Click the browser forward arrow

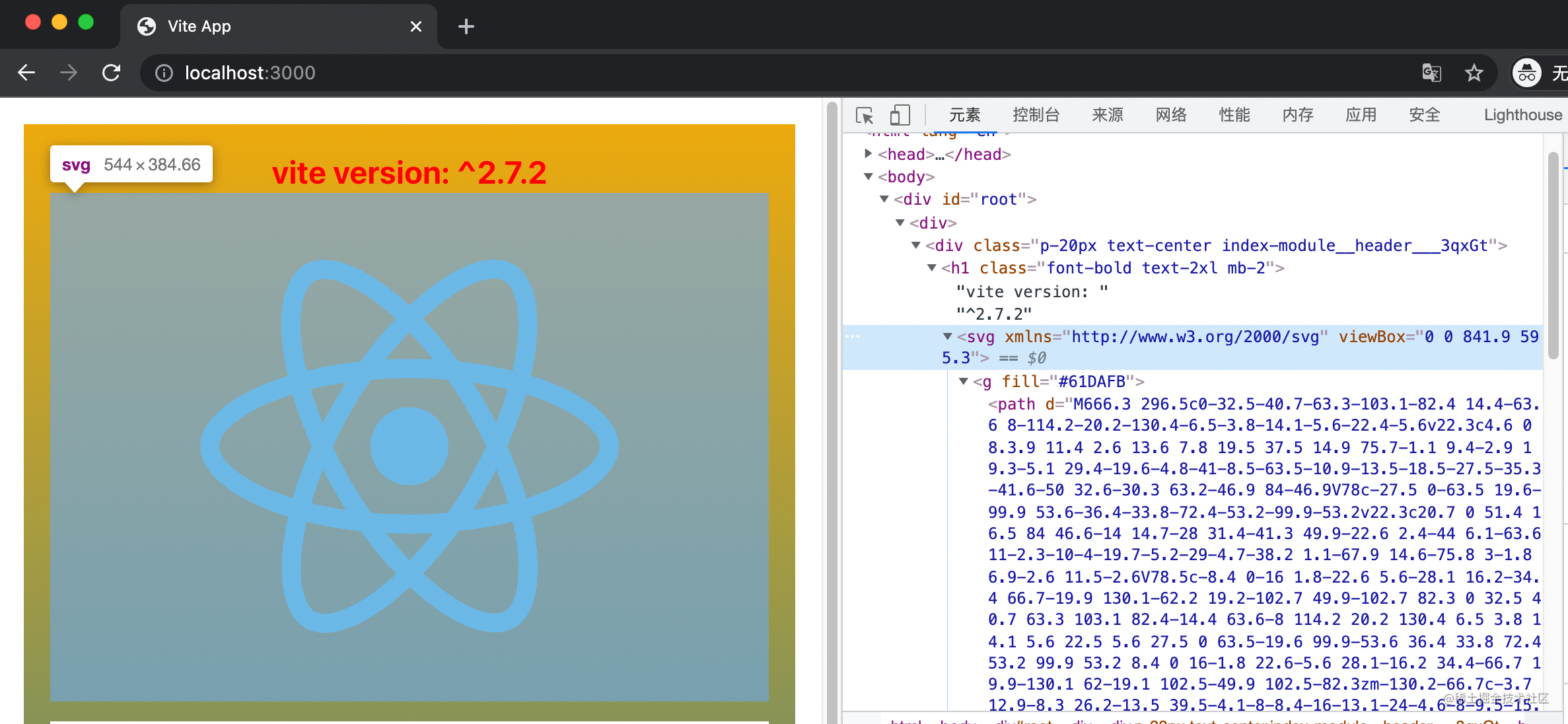click(x=69, y=73)
